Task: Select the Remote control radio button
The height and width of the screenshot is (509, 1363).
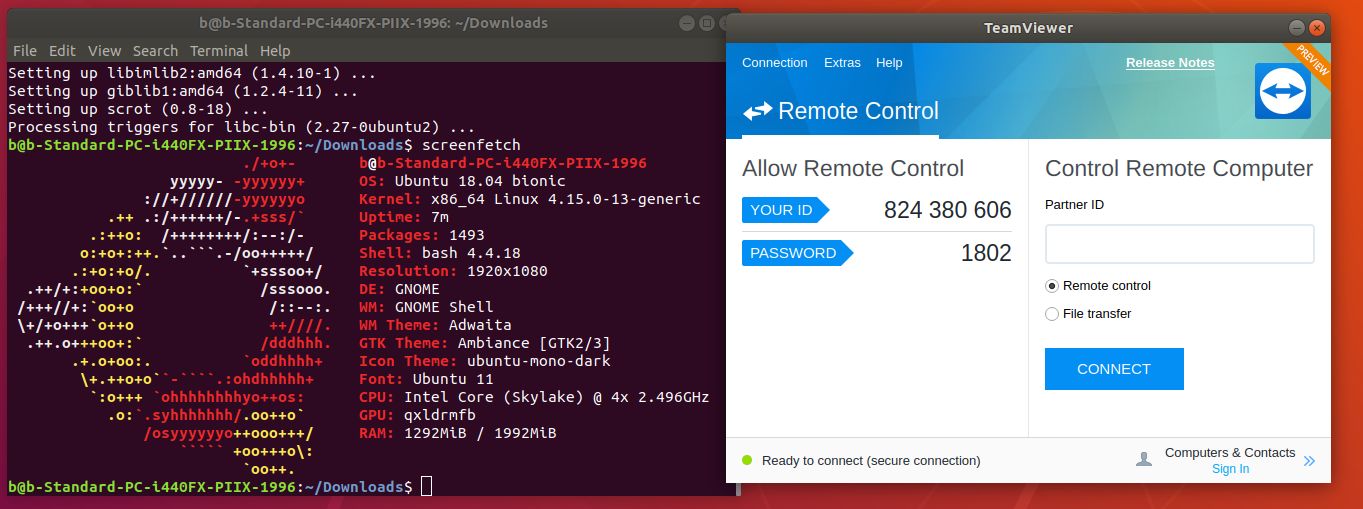Action: (x=1051, y=286)
